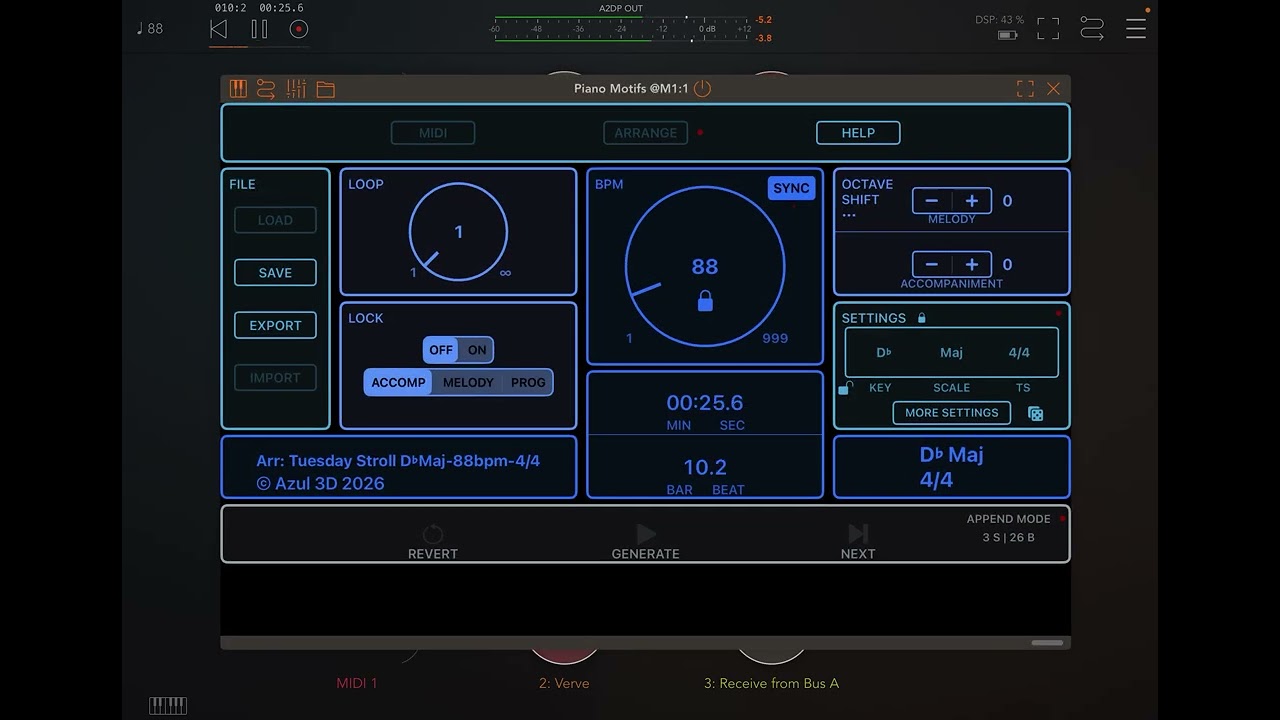Open the keyboard view icon in plugin header
Screen dimensions: 1280x720
tap(238, 89)
